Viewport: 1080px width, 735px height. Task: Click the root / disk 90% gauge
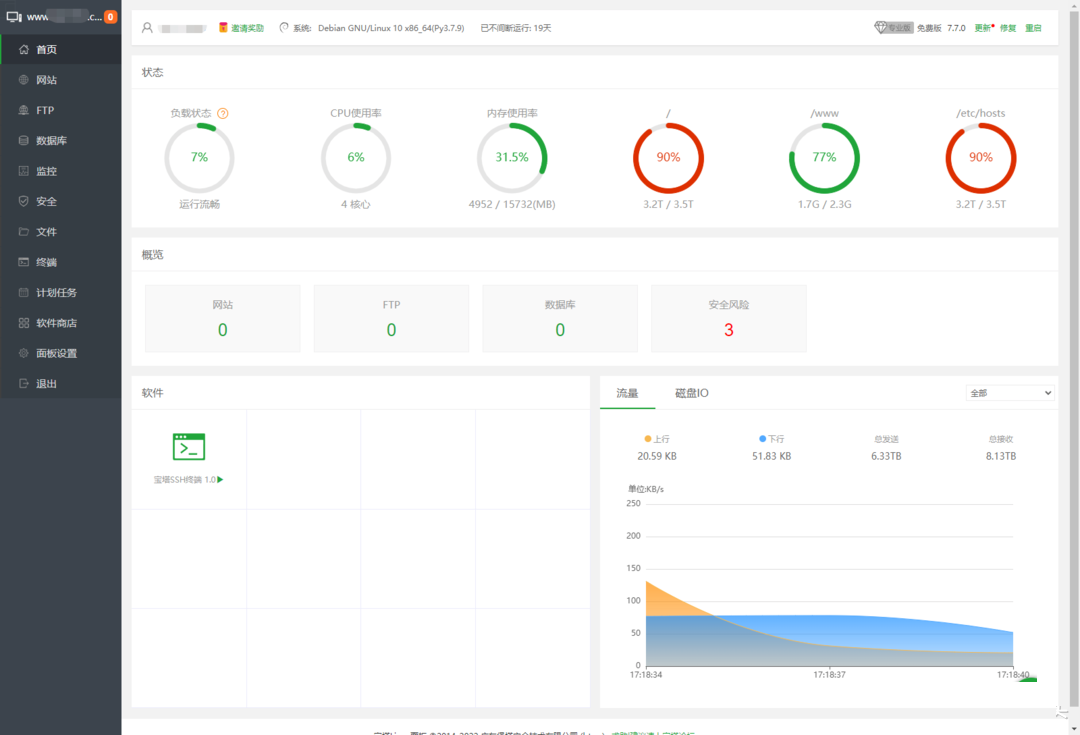pyautogui.click(x=668, y=158)
